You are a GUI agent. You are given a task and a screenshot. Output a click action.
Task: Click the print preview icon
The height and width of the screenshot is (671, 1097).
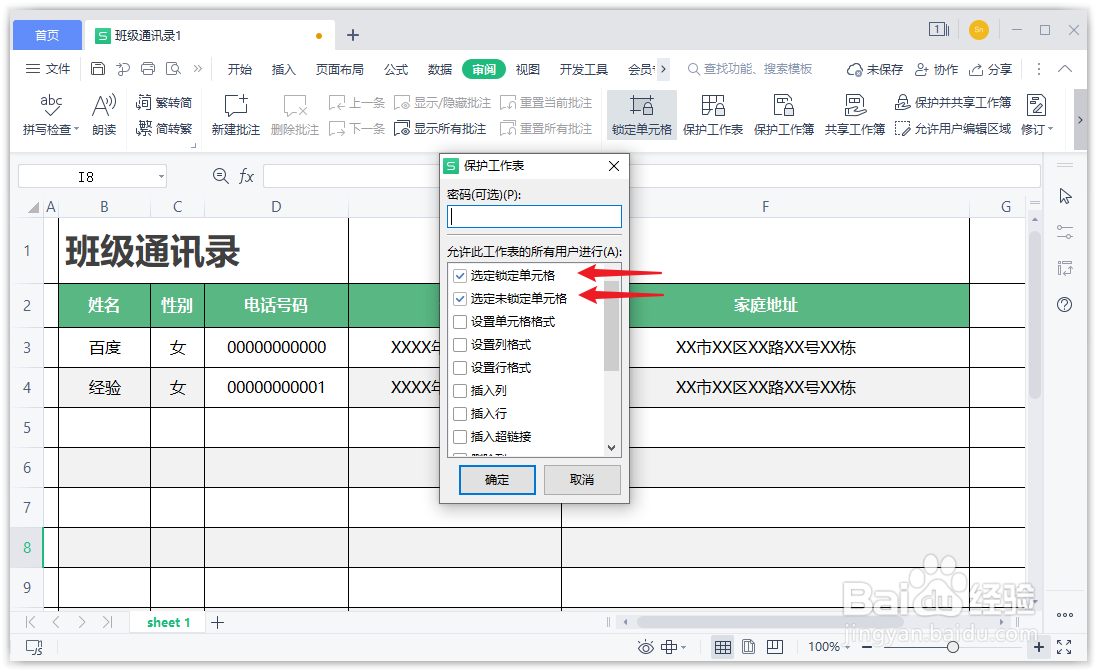pyautogui.click(x=173, y=69)
